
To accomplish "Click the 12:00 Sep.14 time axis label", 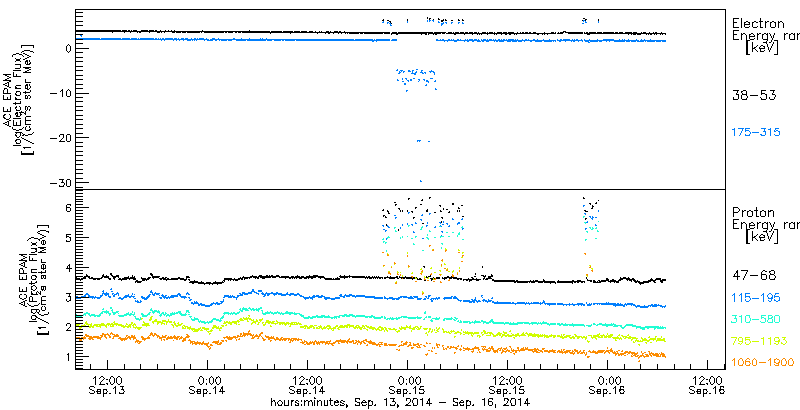I will pyautogui.click(x=307, y=385).
